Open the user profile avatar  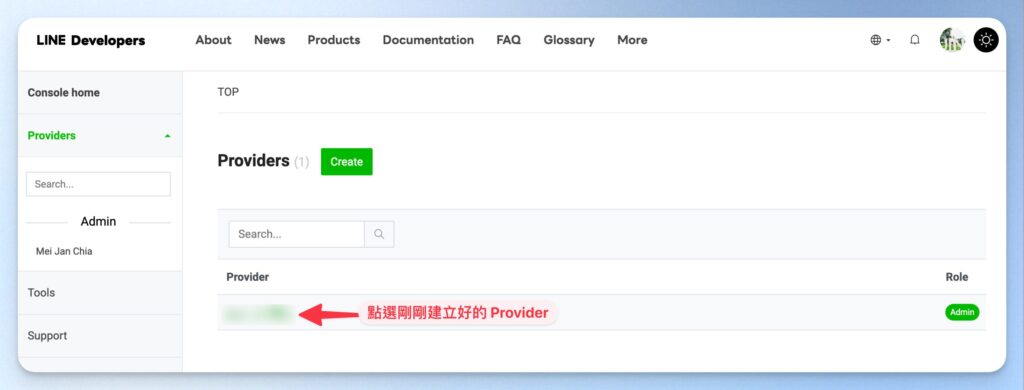[x=952, y=40]
